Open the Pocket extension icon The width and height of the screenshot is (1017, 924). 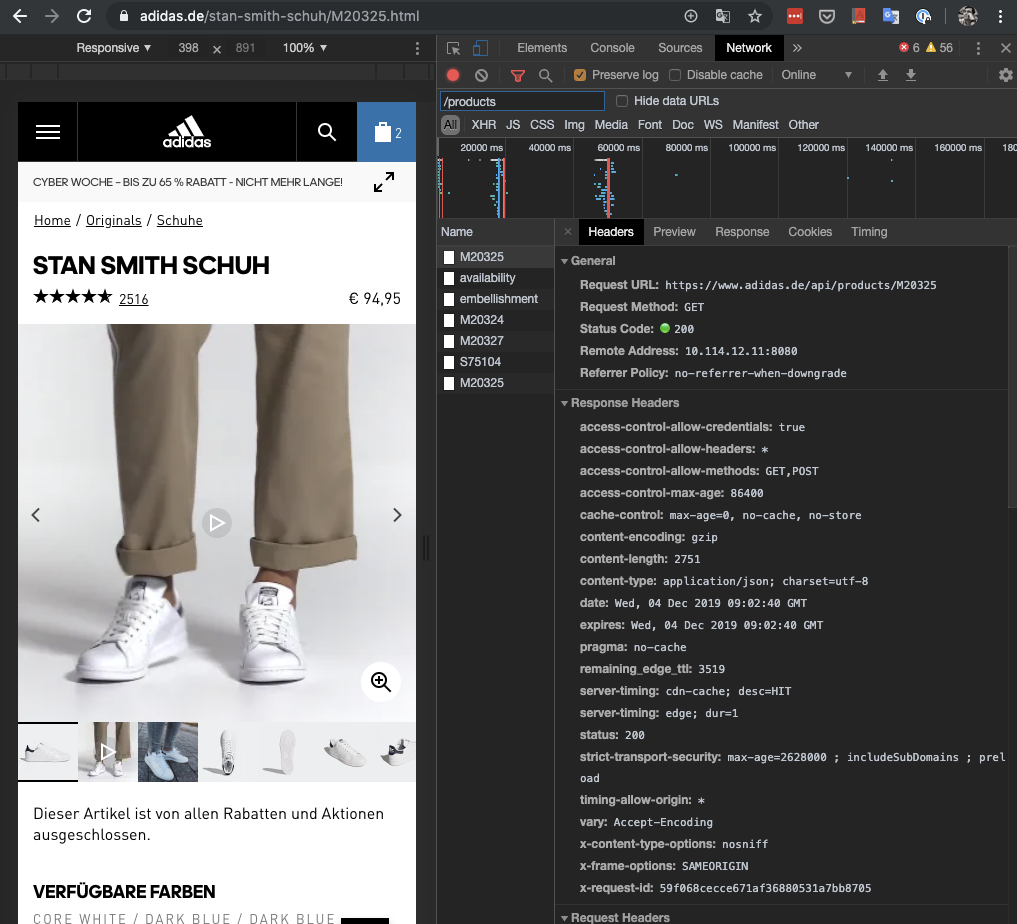(826, 16)
